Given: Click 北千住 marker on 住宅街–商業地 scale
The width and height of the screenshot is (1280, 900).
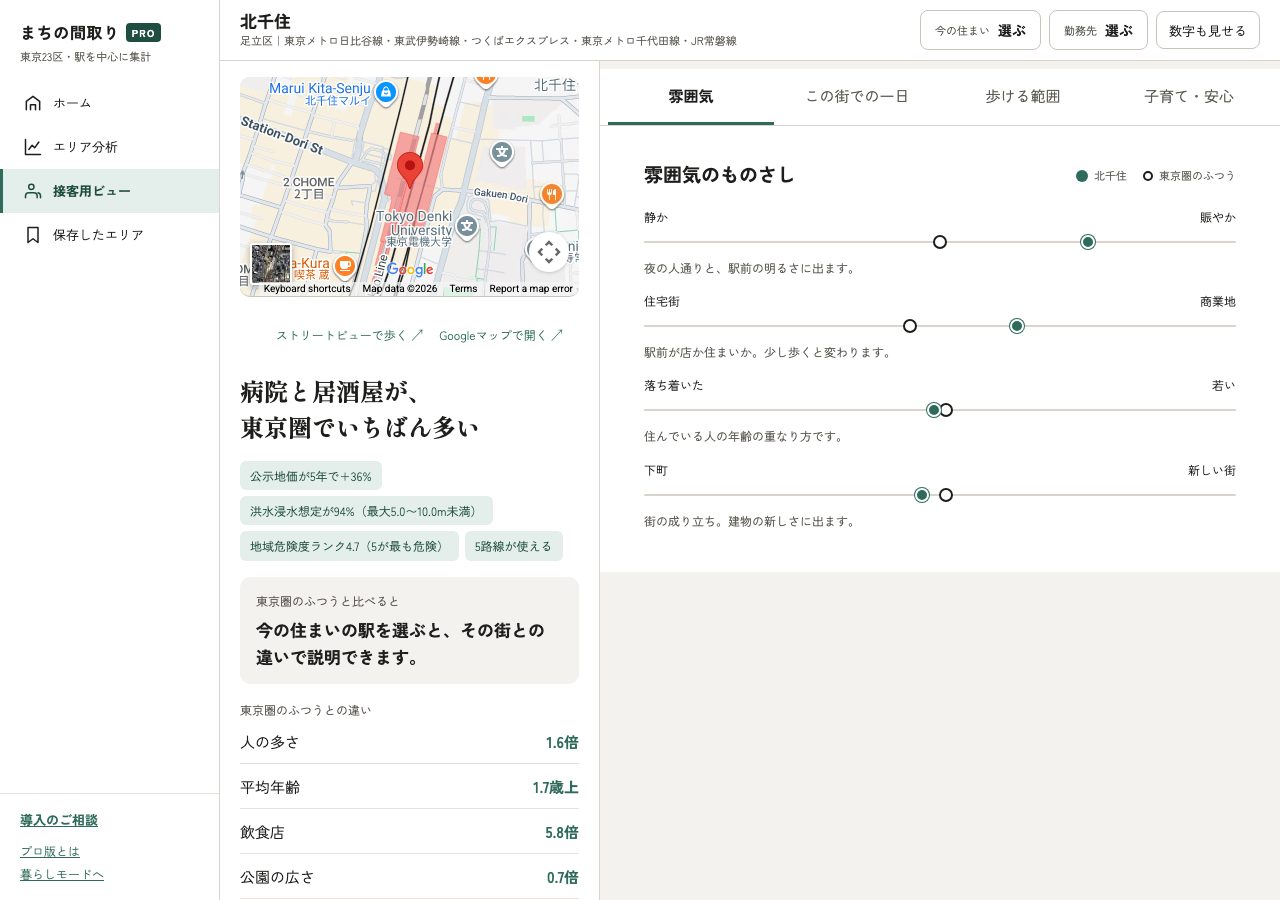Looking at the screenshot, I should coord(1017,326).
